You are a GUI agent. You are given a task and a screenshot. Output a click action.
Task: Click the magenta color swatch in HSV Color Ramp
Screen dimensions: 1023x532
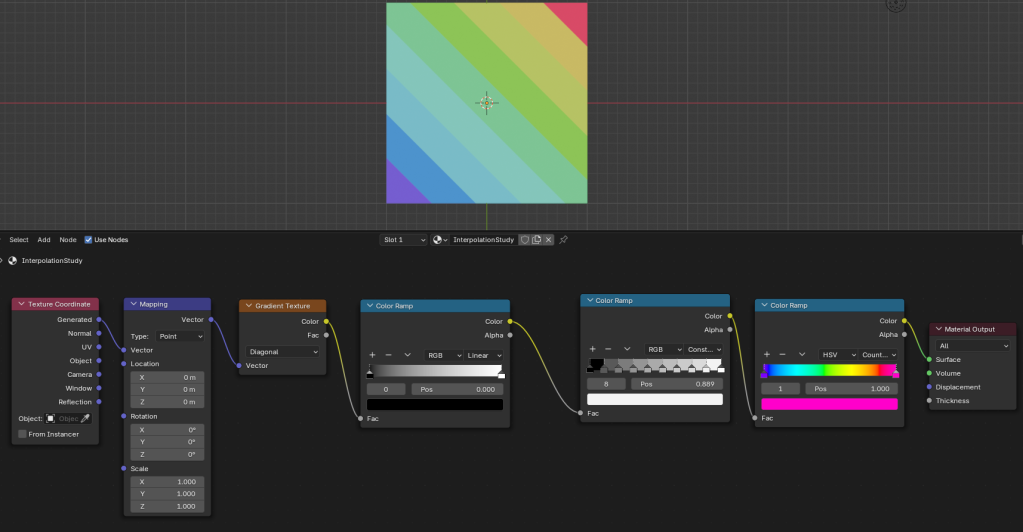829,404
